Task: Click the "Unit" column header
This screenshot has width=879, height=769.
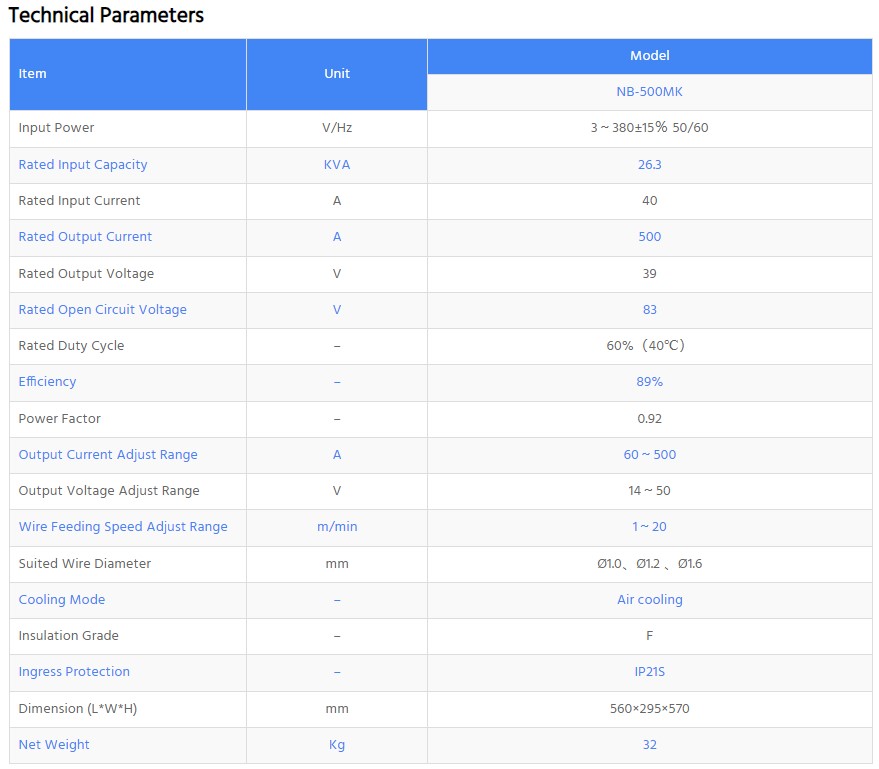Action: click(337, 74)
